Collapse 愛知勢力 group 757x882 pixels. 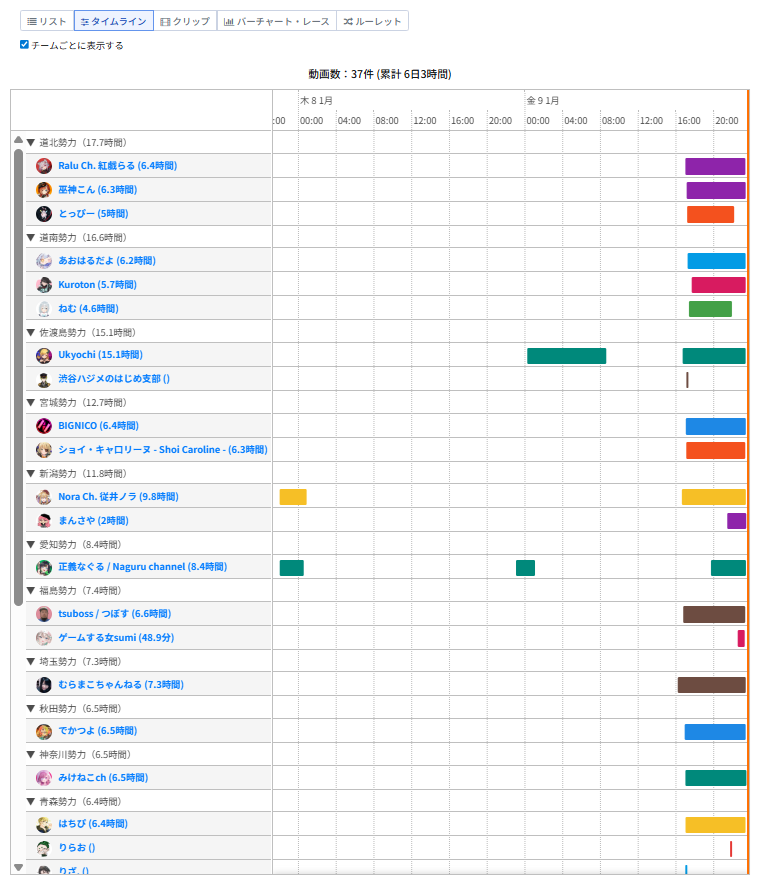click(31, 544)
